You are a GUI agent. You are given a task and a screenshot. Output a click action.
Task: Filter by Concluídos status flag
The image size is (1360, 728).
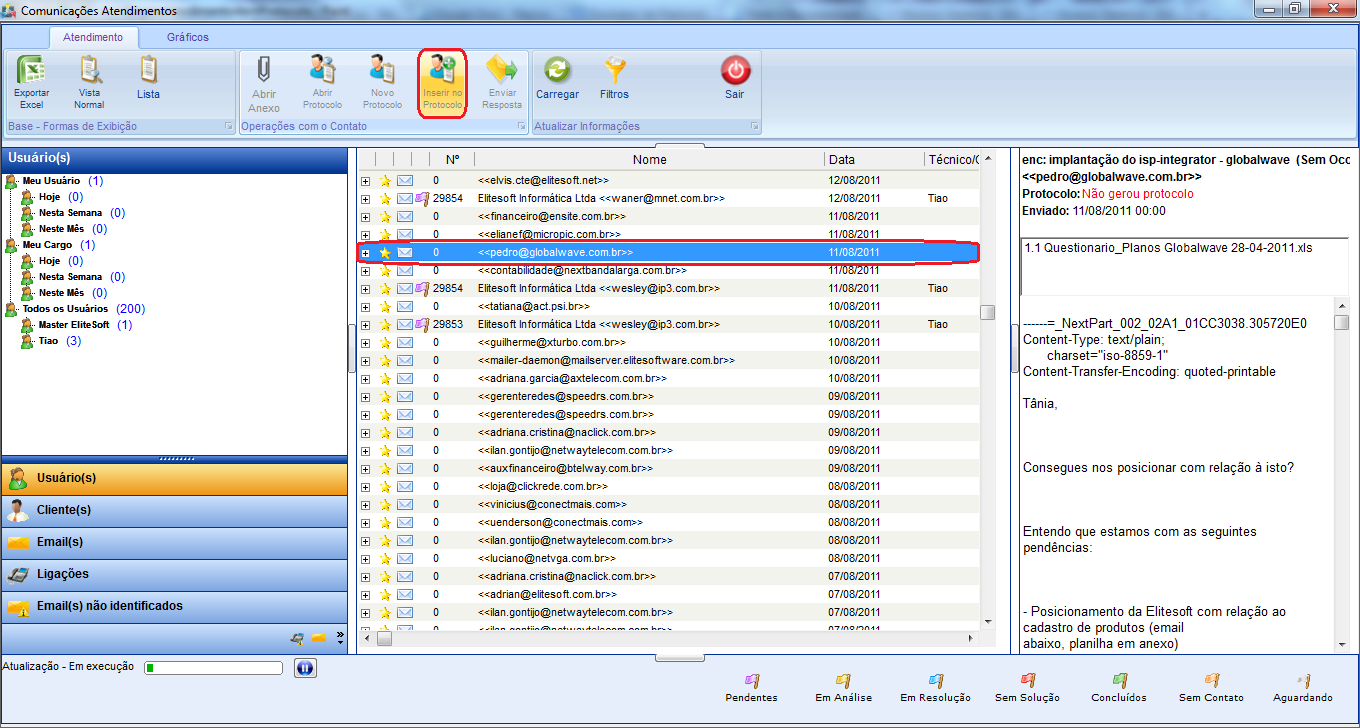click(1120, 682)
